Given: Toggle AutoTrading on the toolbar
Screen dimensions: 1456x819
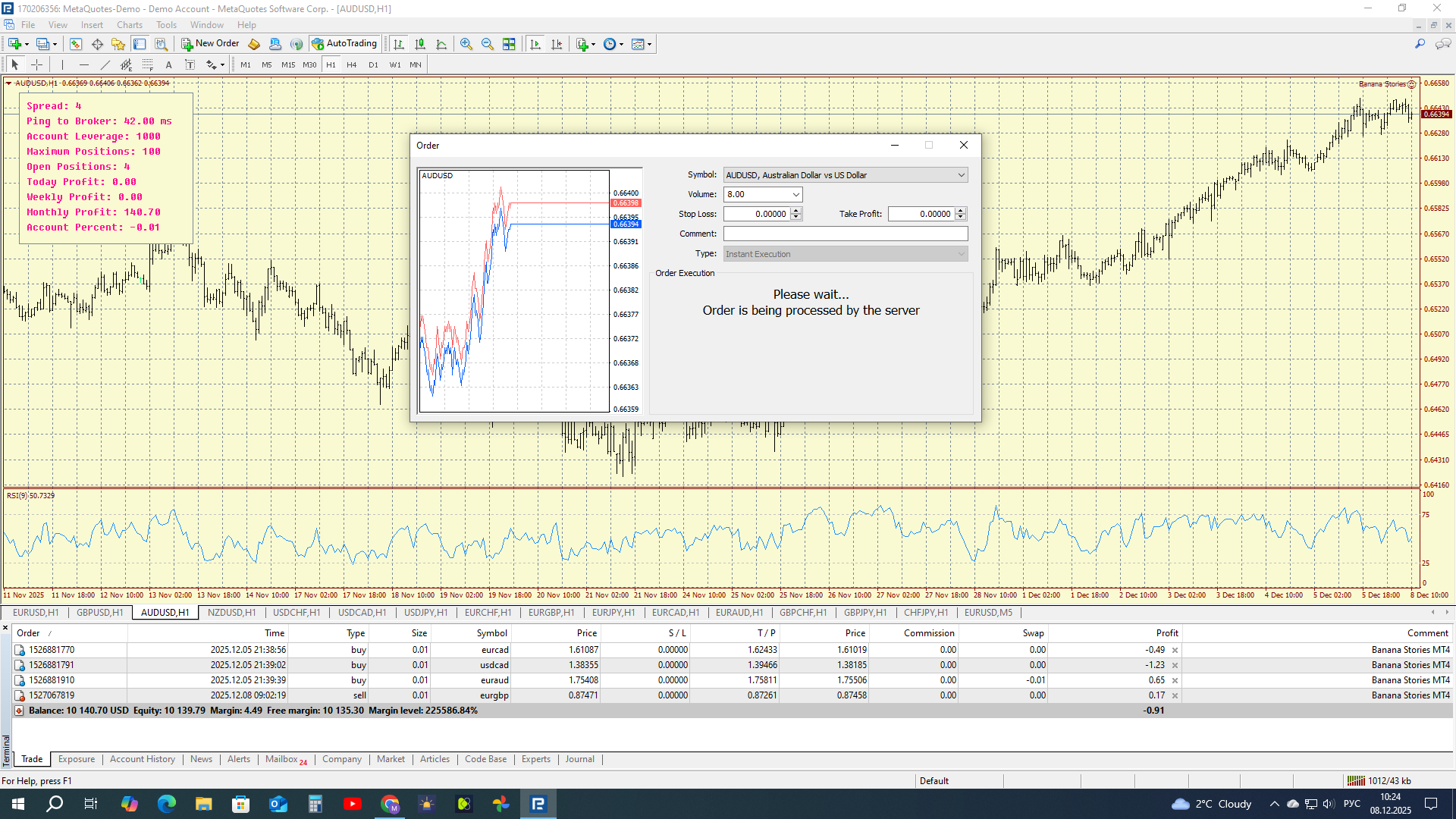Looking at the screenshot, I should point(344,44).
